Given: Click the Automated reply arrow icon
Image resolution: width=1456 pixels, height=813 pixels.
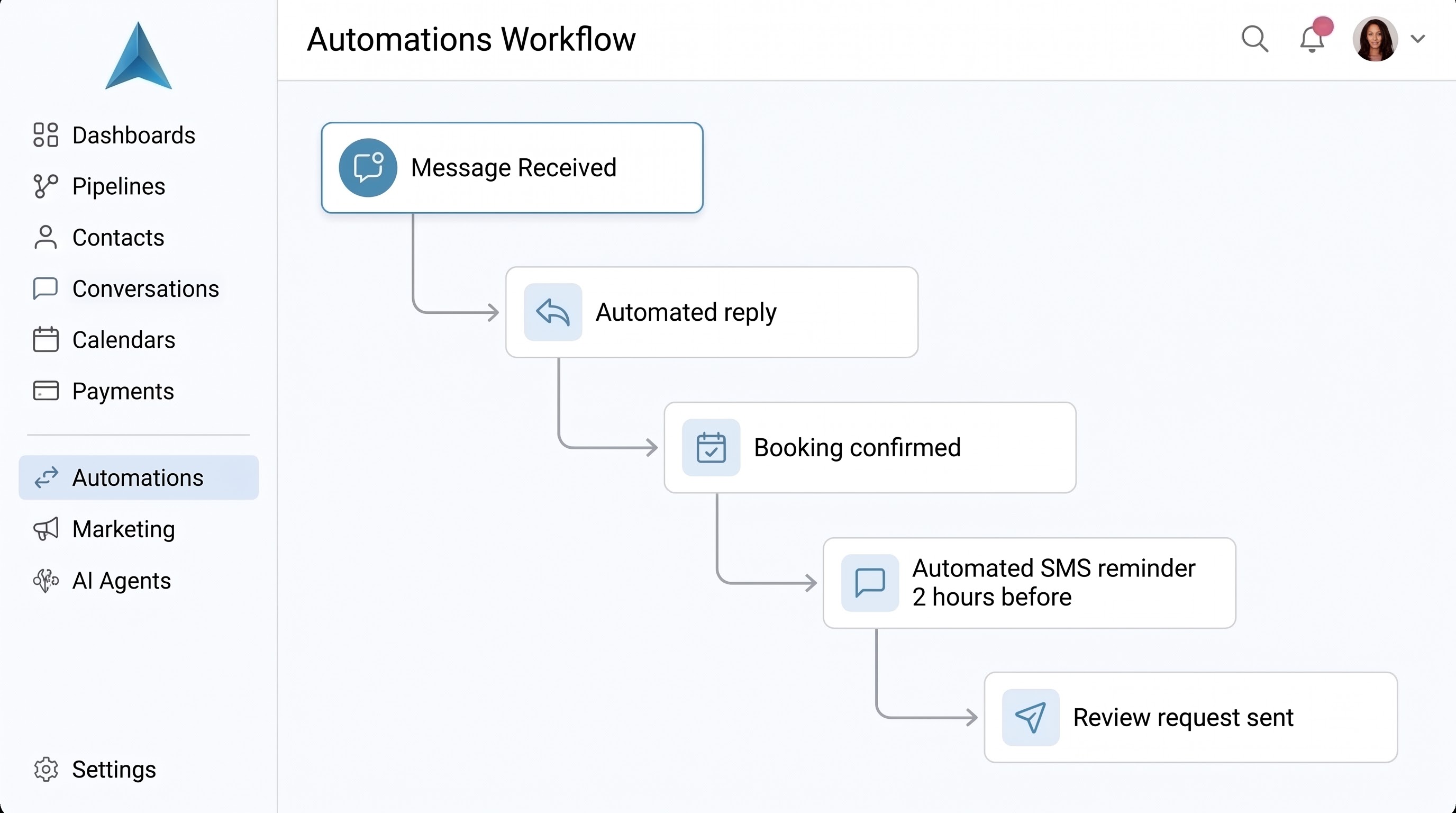Looking at the screenshot, I should point(553,312).
